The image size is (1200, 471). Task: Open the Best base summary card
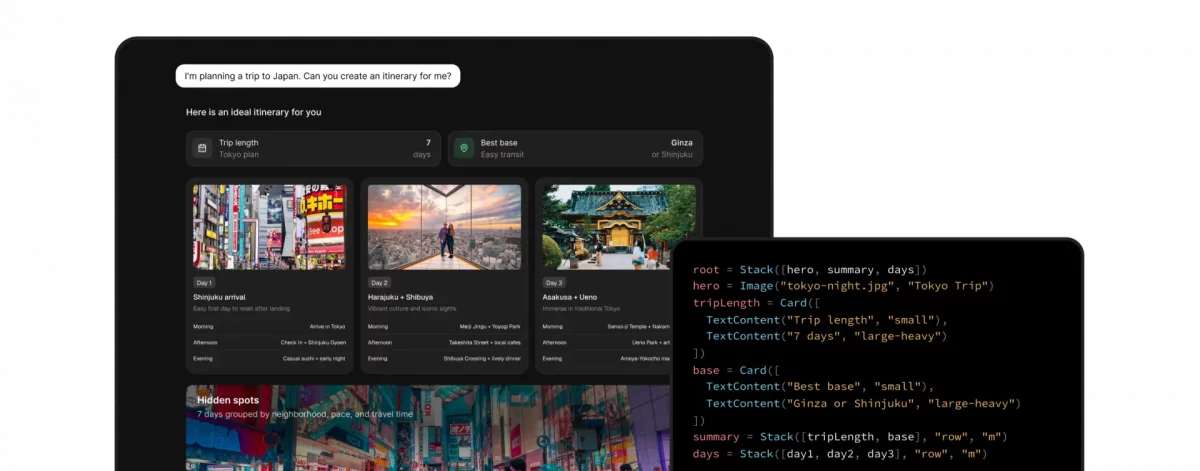point(575,149)
